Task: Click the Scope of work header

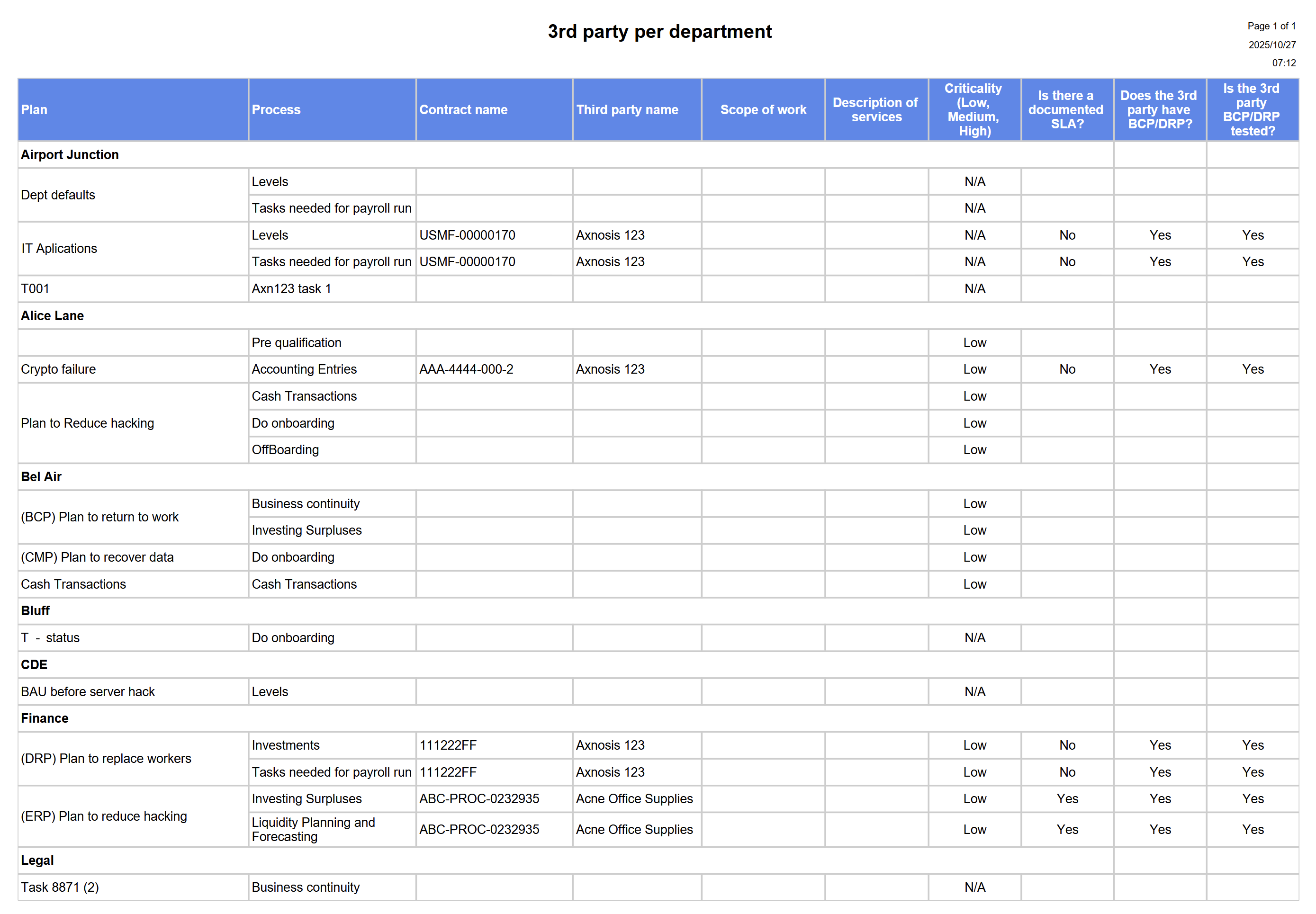Action: coord(763,109)
